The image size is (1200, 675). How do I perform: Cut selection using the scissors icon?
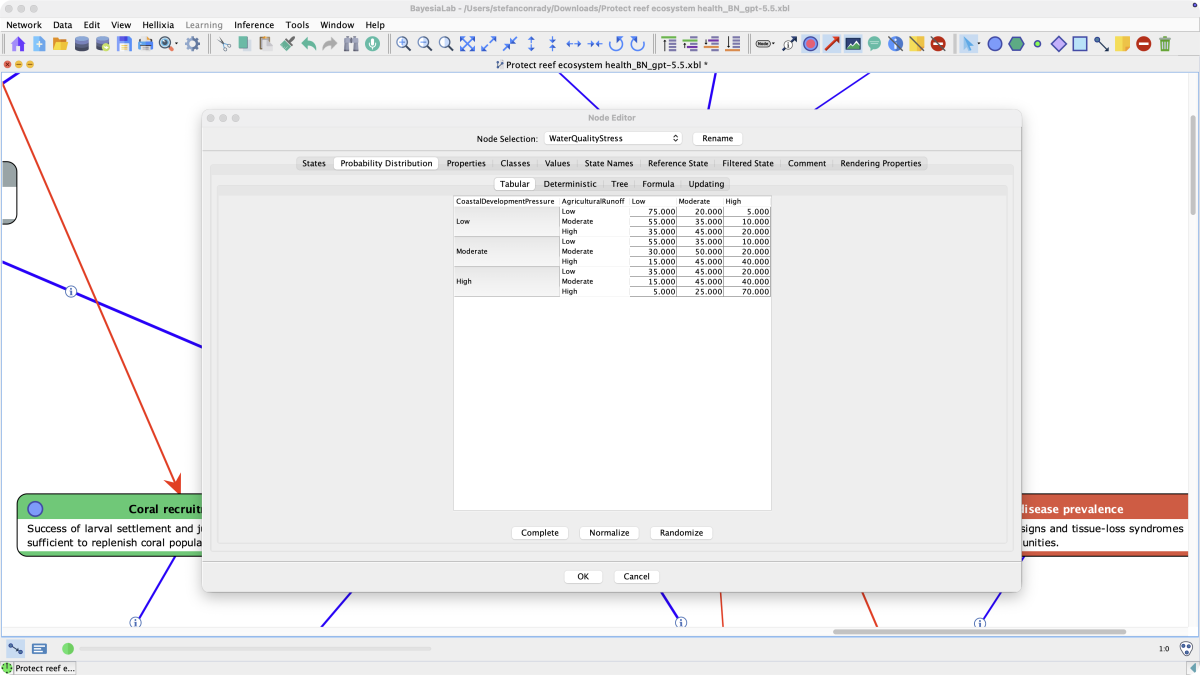click(x=224, y=44)
